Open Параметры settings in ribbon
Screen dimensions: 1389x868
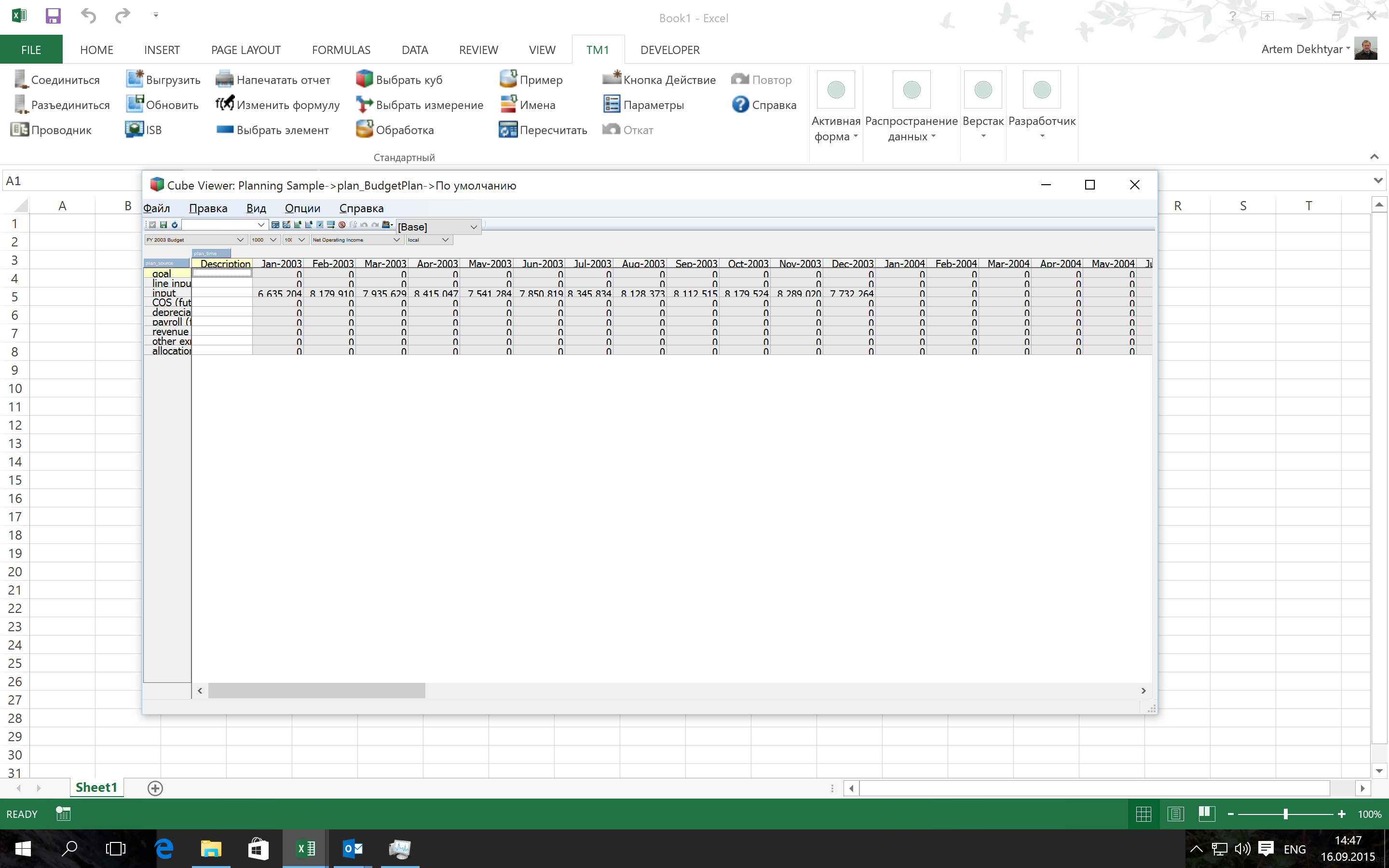(x=643, y=105)
